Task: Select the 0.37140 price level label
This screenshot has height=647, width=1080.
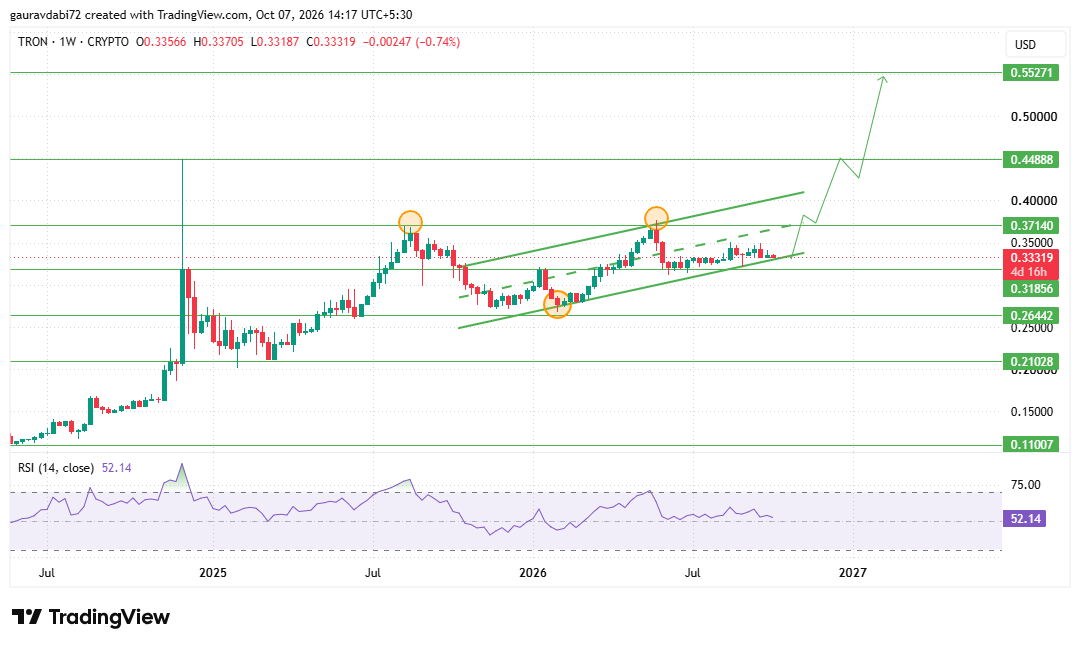Action: (1031, 226)
